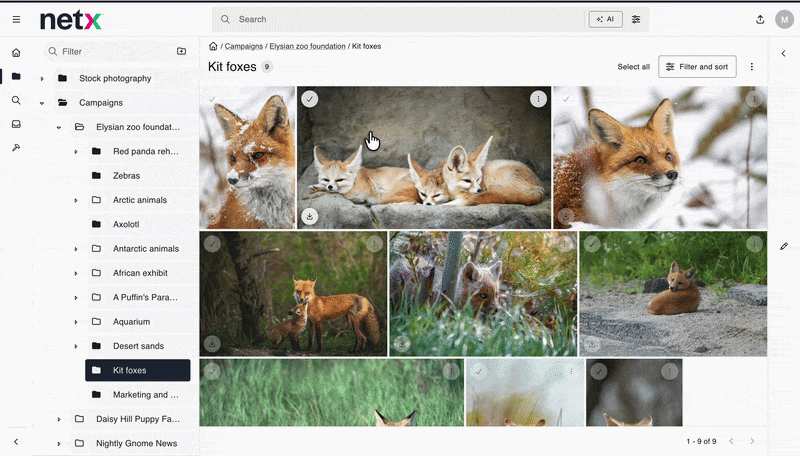Open the tools wrench icon in sidebar
Screen dimensions: 800x456
(16, 148)
